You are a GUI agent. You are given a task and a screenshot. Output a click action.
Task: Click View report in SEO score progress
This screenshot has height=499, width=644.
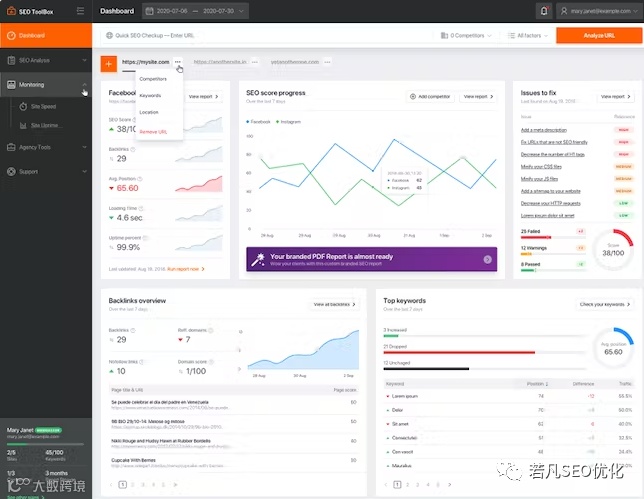click(x=478, y=97)
